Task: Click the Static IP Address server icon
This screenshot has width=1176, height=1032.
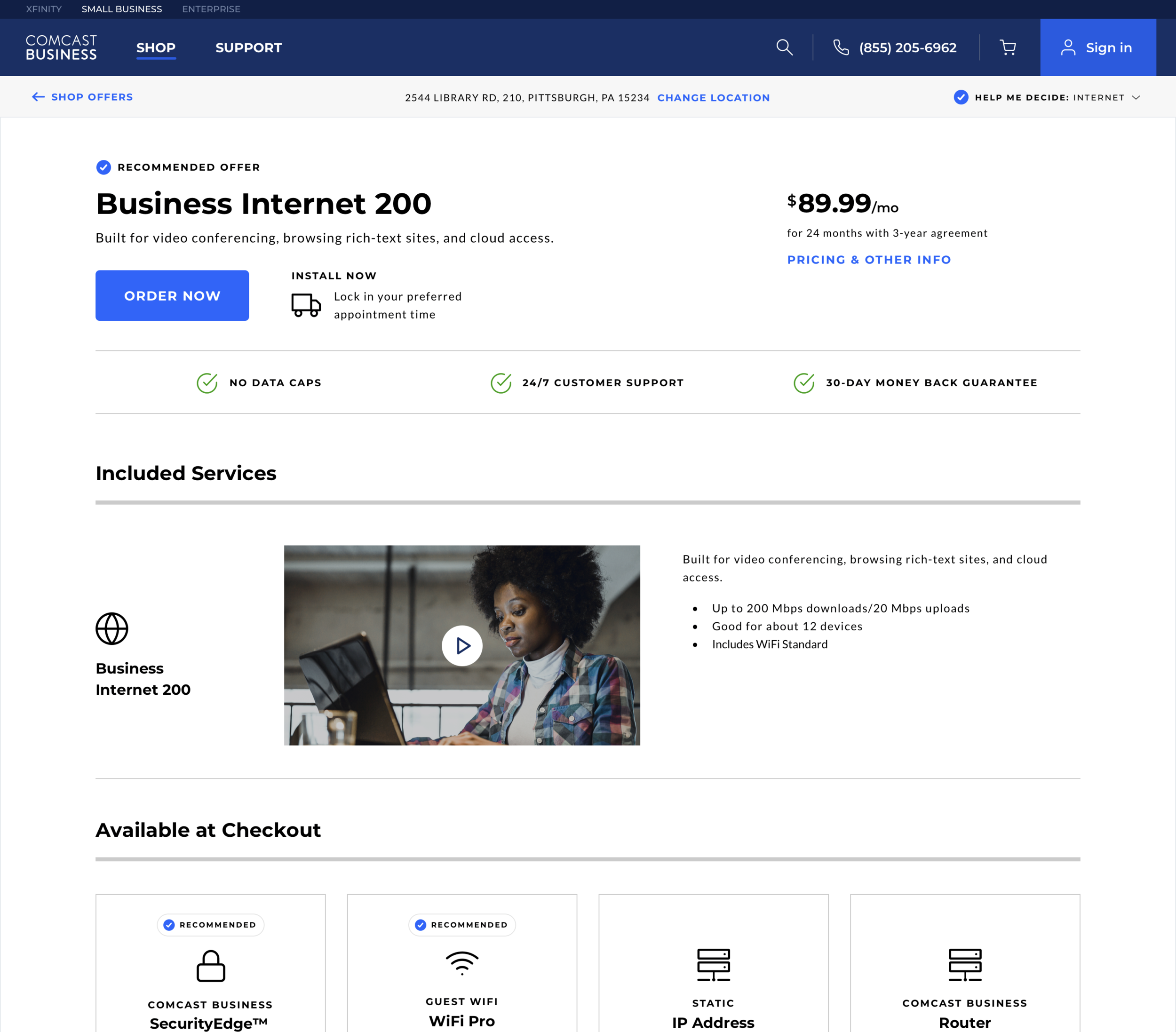Action: 713,965
